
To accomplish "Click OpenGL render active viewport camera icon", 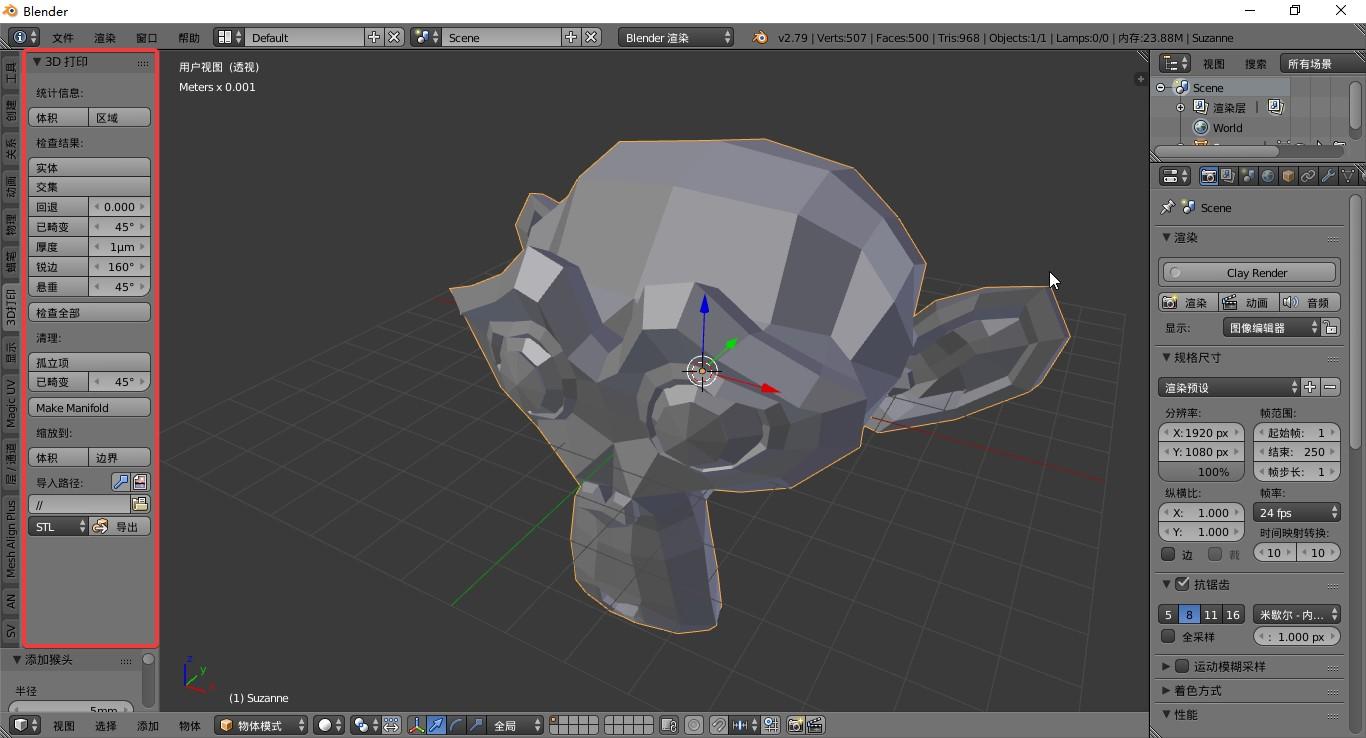I will [796, 725].
